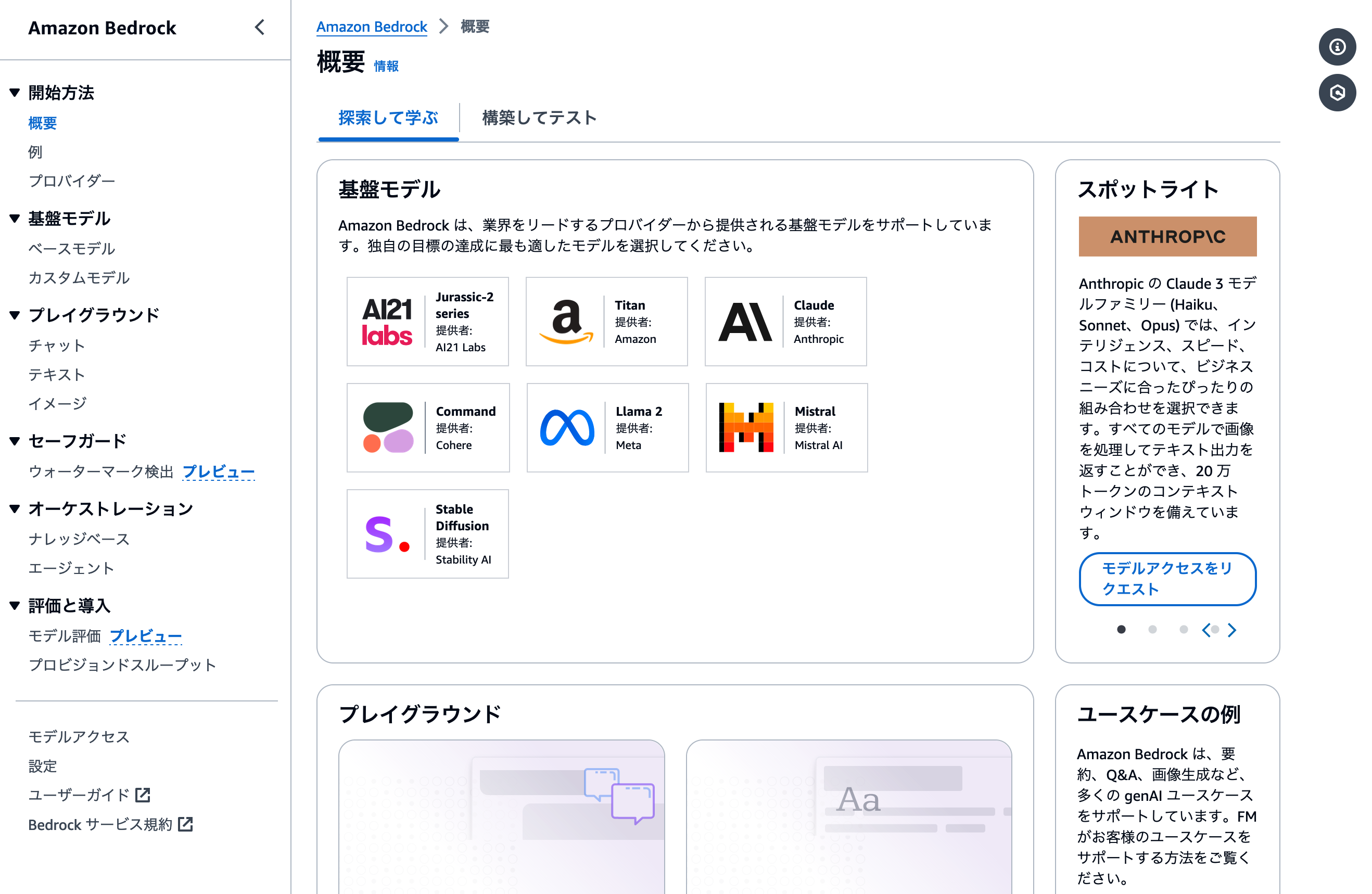
Task: Click the Amazon Titan model icon
Action: coord(567,321)
